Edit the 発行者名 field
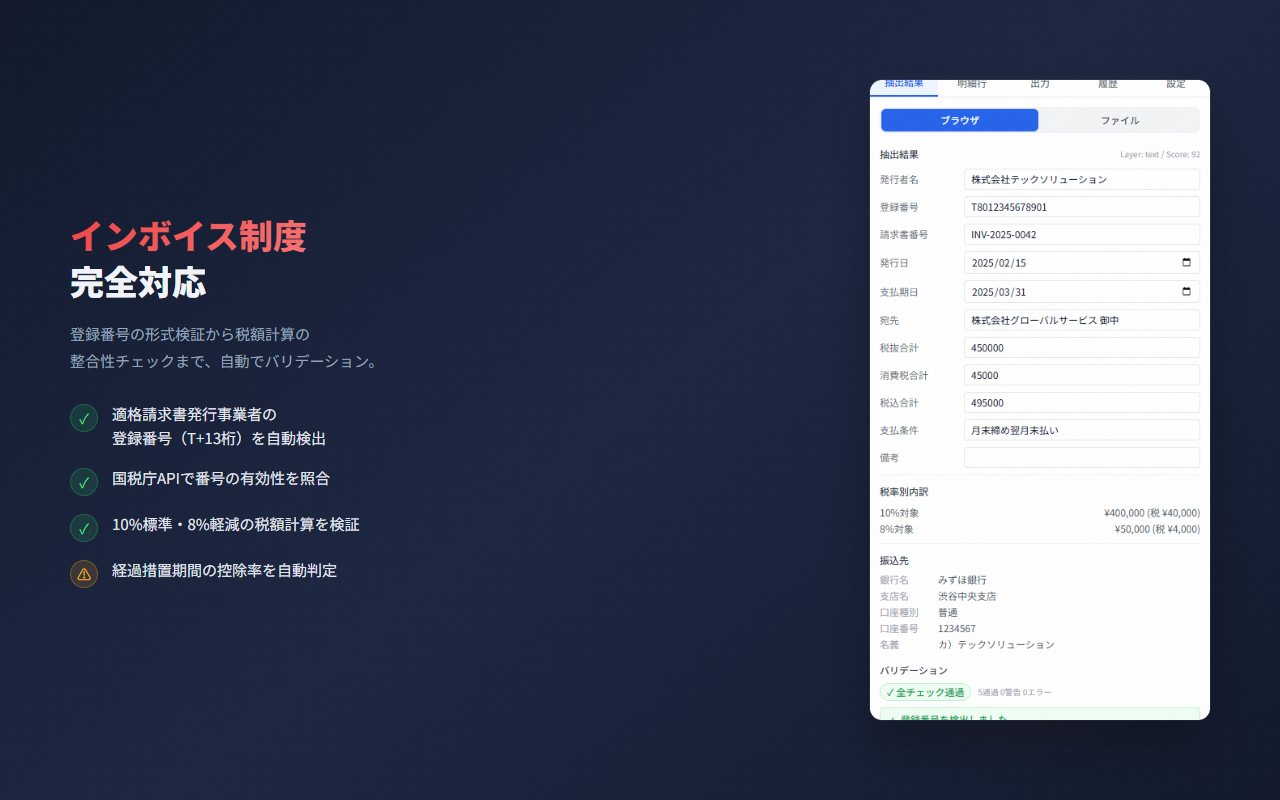The width and height of the screenshot is (1280, 800). coord(1082,180)
